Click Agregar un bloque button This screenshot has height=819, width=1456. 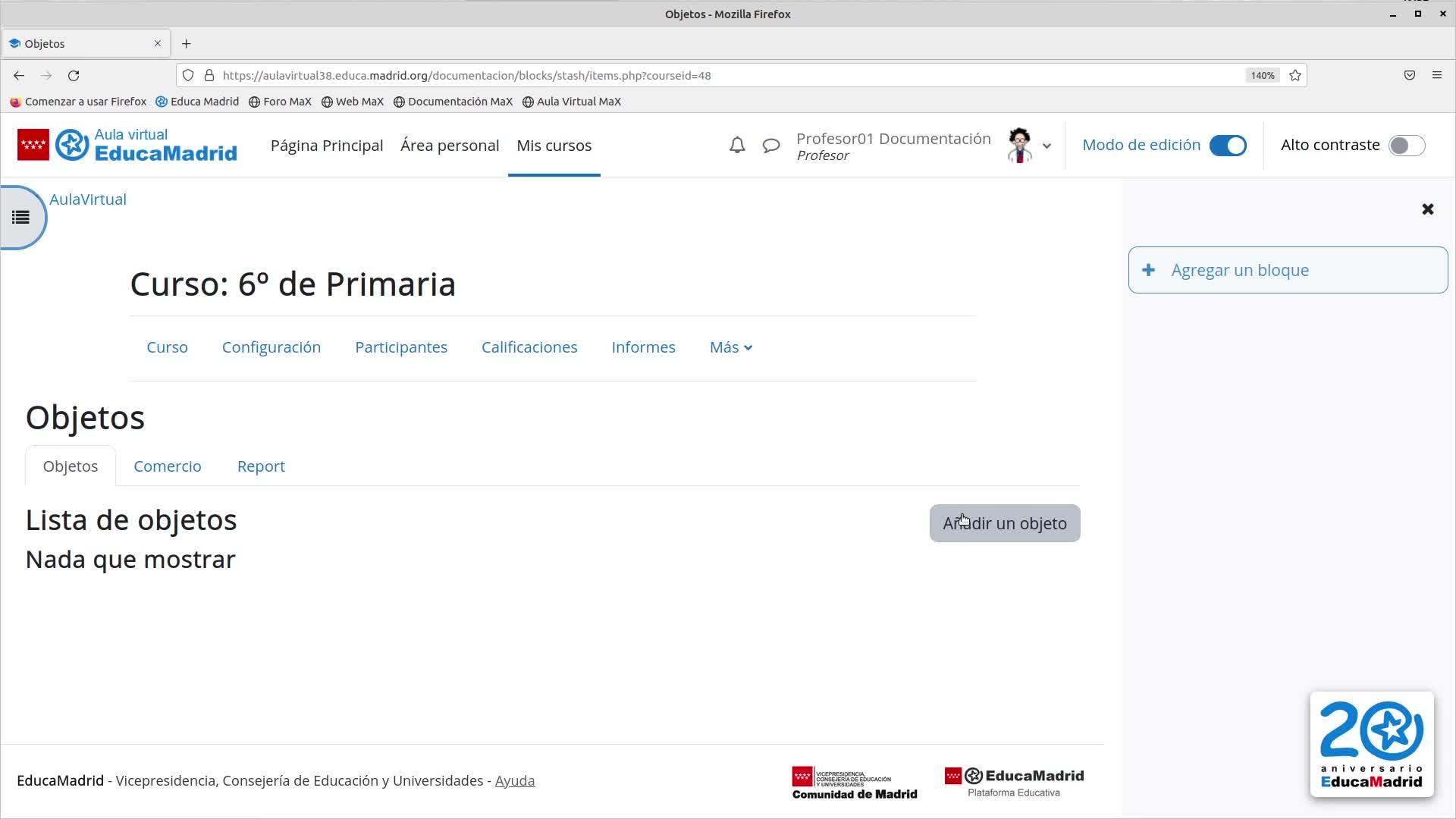1287,270
